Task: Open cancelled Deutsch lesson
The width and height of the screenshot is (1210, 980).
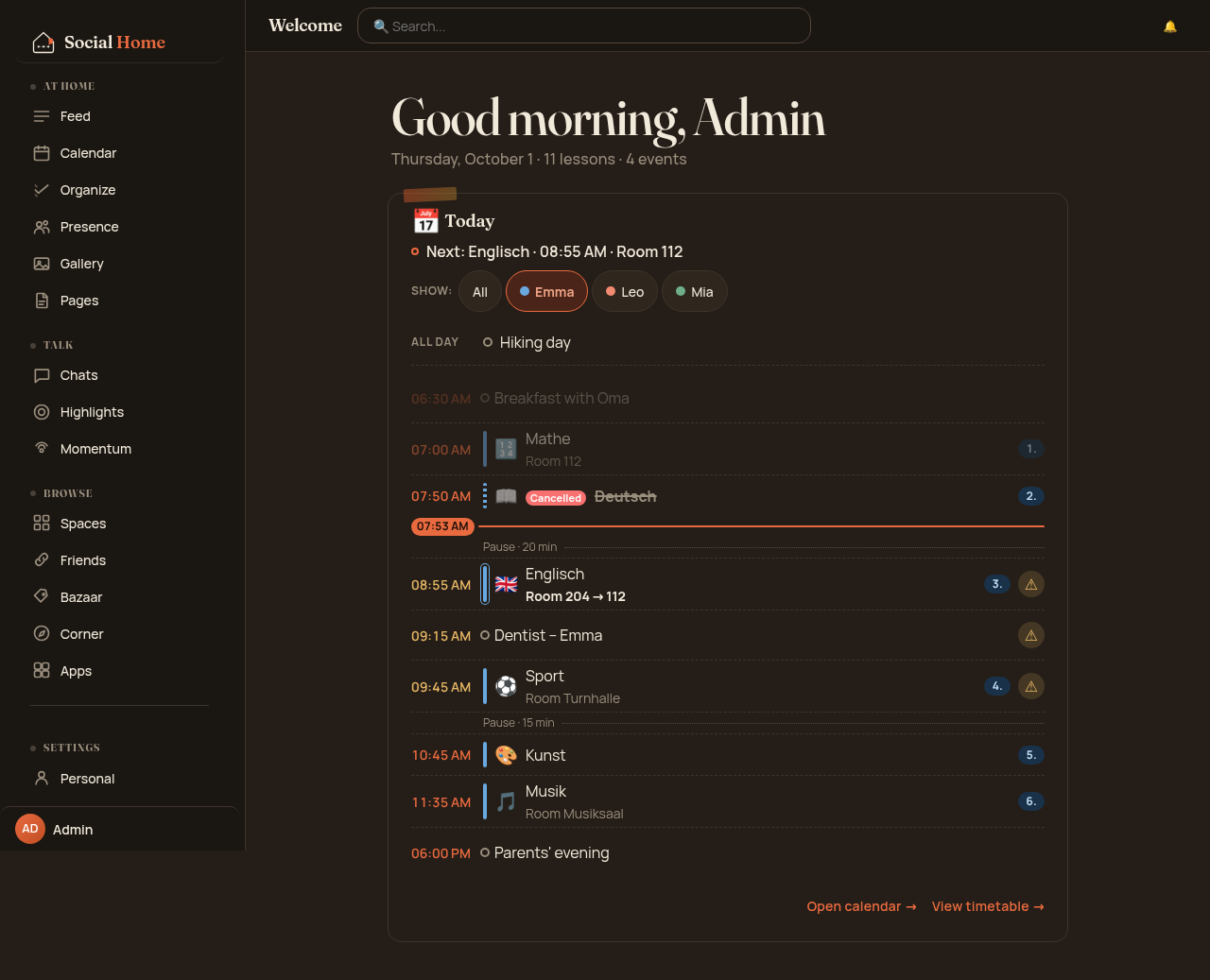Action: click(728, 496)
